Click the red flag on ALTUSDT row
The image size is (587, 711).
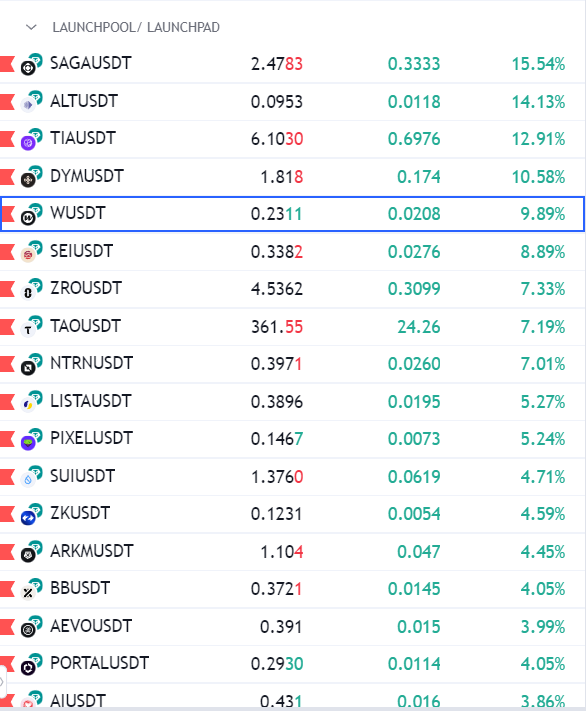(7, 102)
